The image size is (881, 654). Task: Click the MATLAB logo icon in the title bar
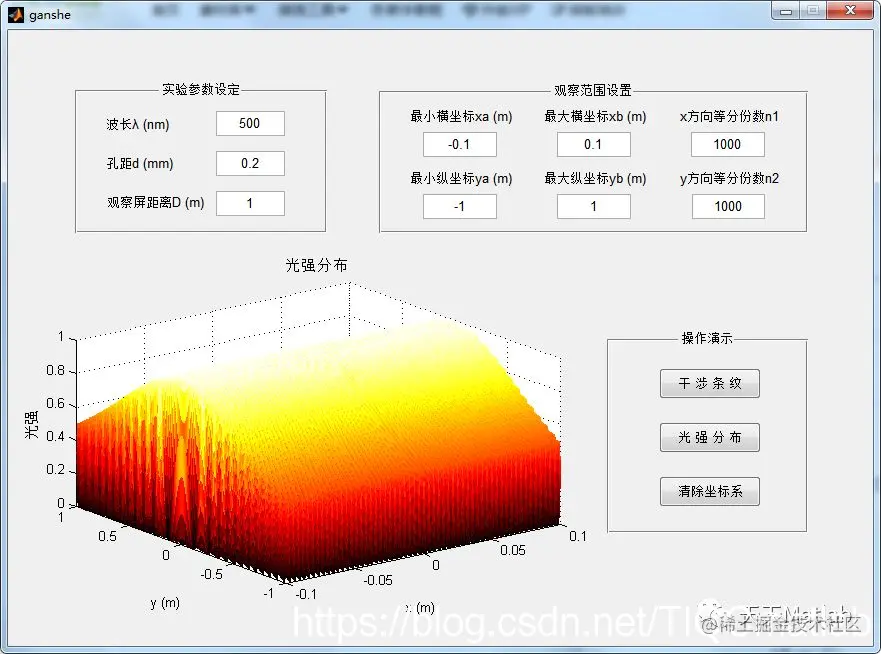14,14
